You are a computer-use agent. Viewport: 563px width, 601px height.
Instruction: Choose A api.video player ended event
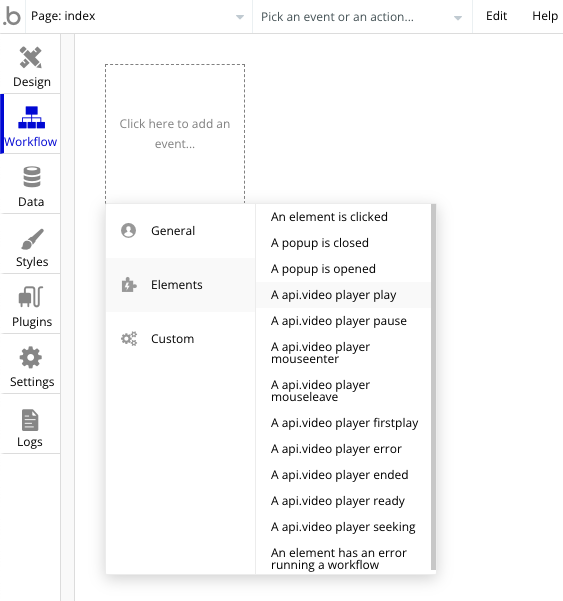(344, 475)
